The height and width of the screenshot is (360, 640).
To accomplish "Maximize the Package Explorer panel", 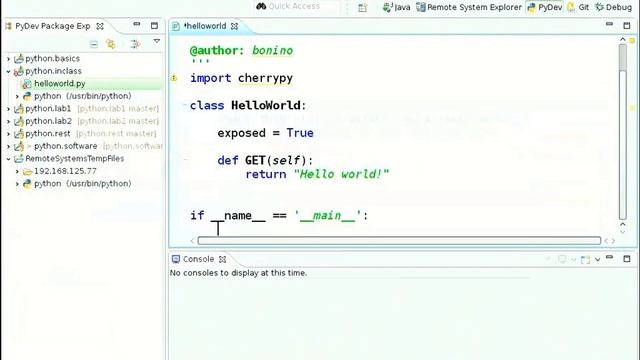I will tap(154, 26).
